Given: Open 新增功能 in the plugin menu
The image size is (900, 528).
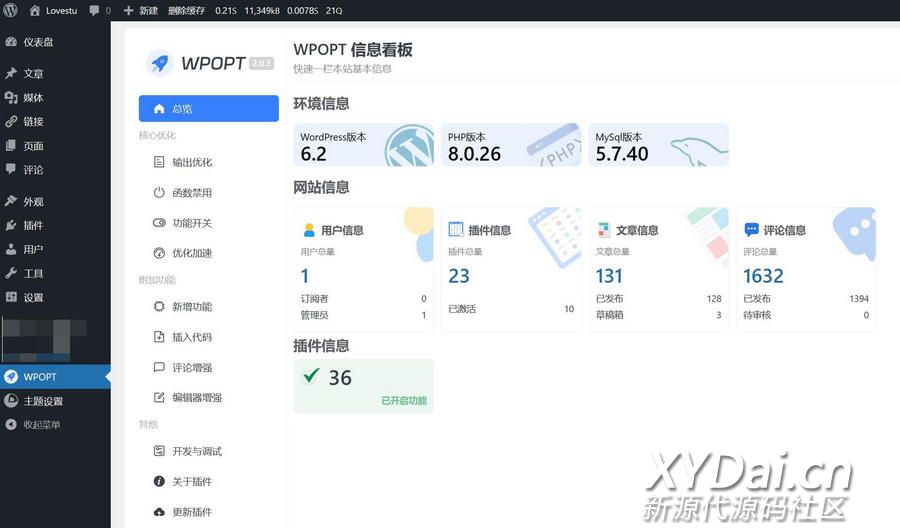Looking at the screenshot, I should coord(192,307).
